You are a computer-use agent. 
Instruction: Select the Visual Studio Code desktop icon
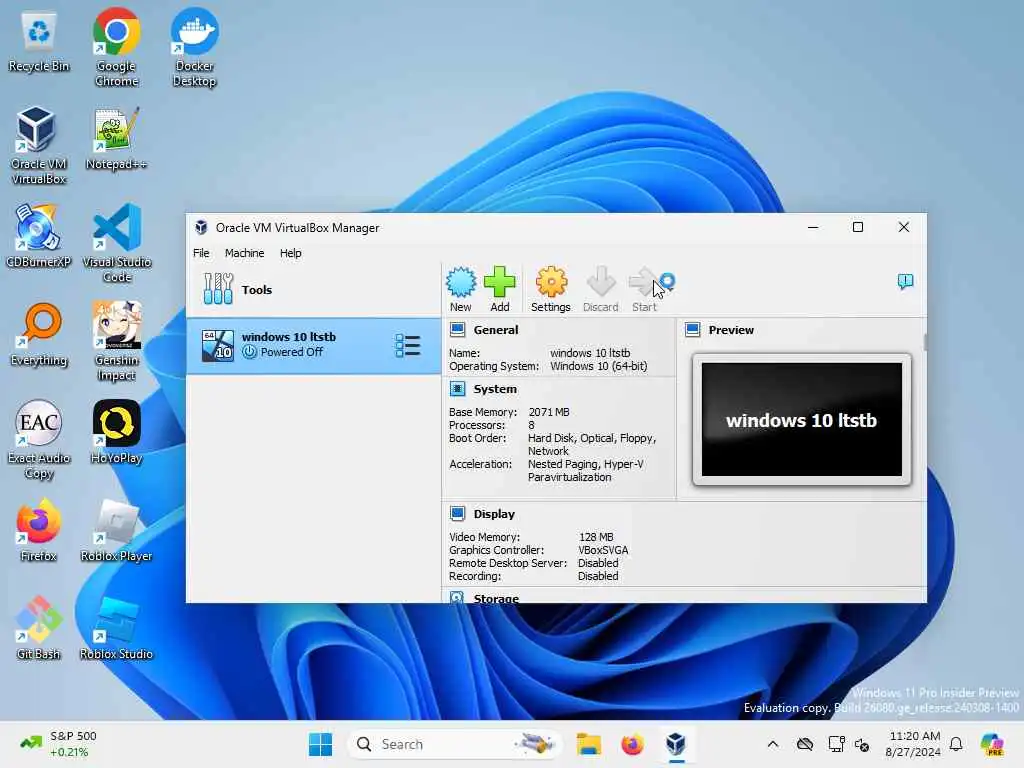click(x=117, y=244)
